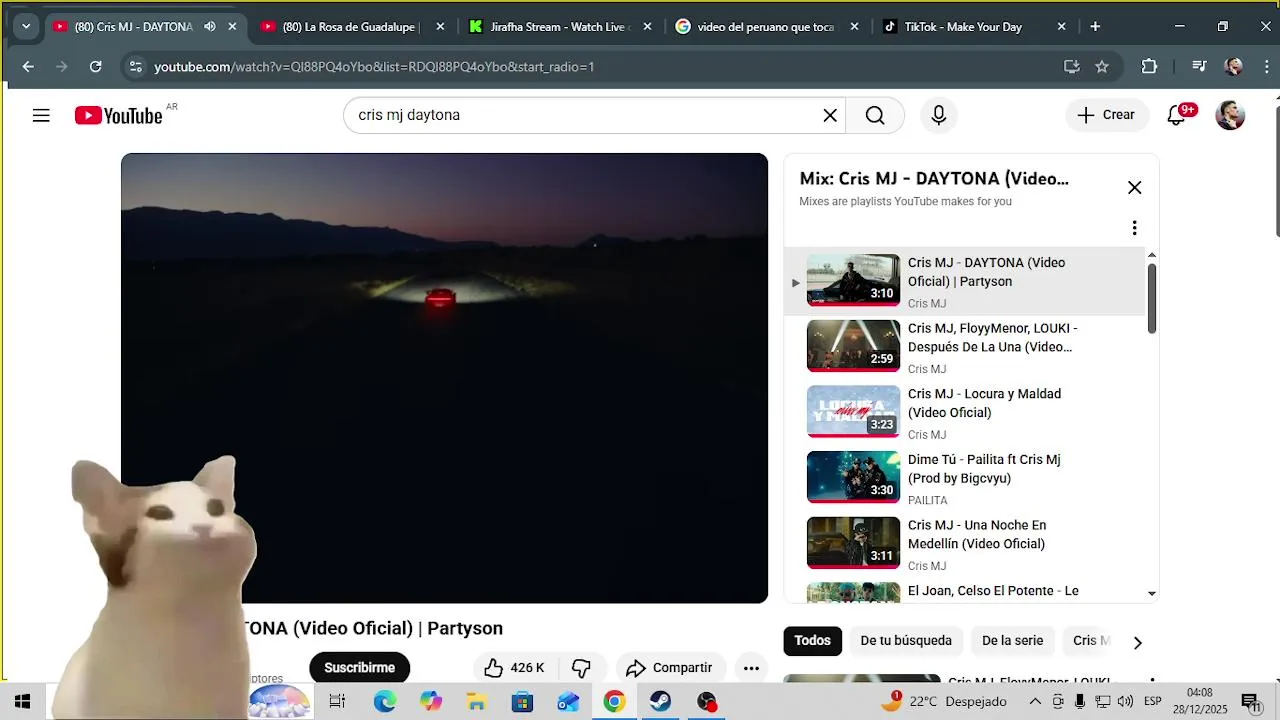
Task: Click the youtube.com address bar URL
Action: coord(374,67)
